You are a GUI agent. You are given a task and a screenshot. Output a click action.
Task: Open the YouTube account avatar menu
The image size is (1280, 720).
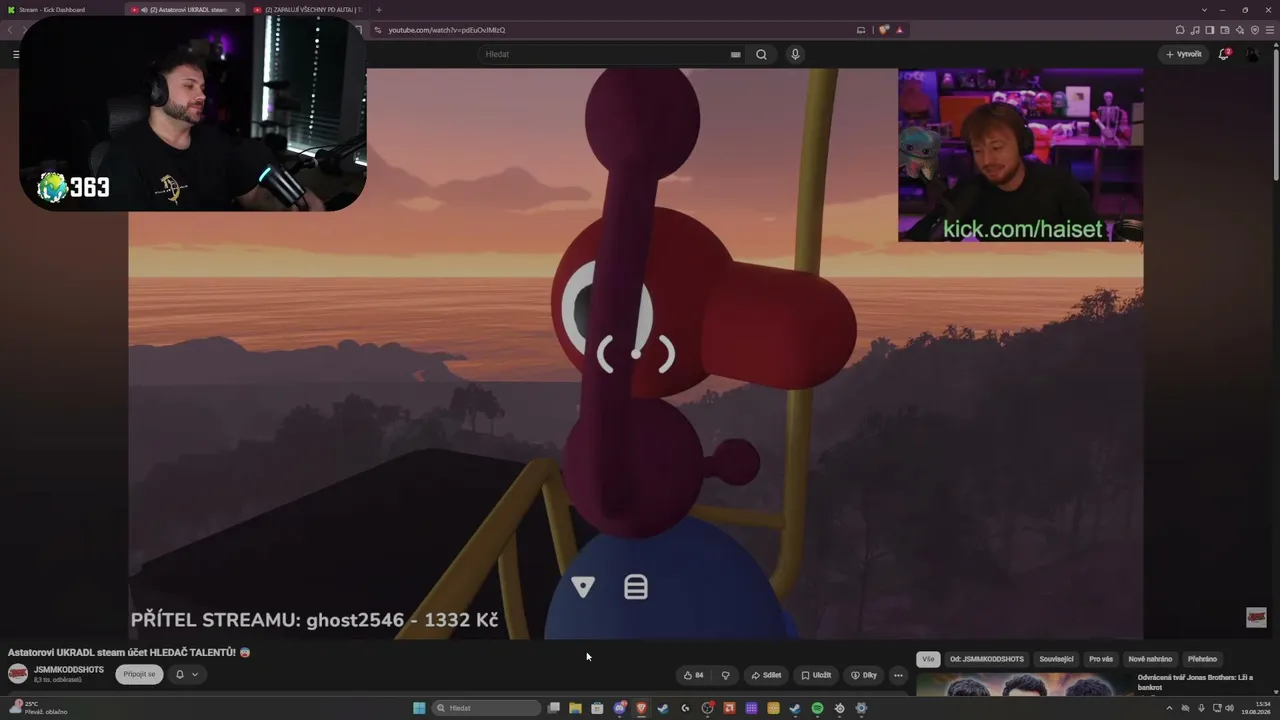(1253, 54)
